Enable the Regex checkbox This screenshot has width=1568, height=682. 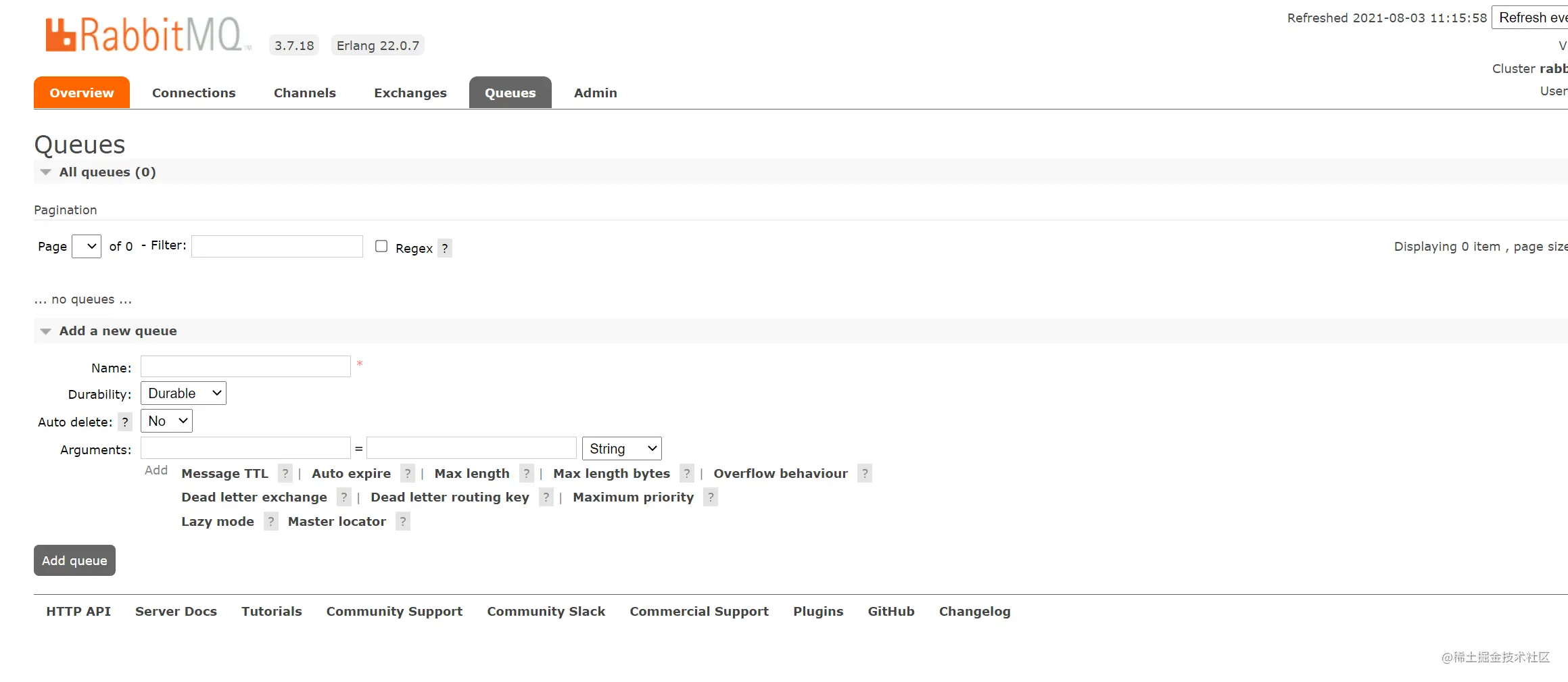(381, 246)
